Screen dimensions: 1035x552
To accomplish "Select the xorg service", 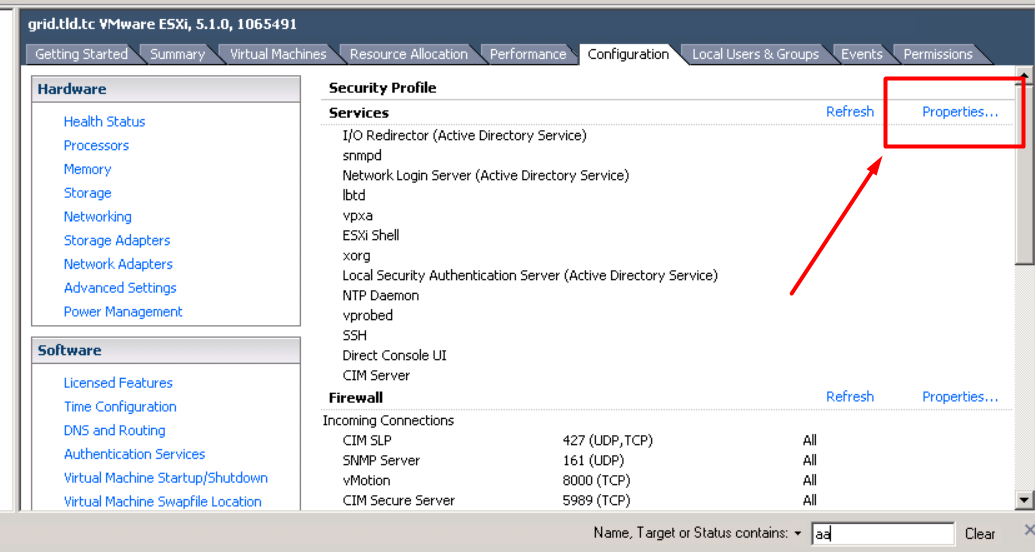I will (x=356, y=256).
